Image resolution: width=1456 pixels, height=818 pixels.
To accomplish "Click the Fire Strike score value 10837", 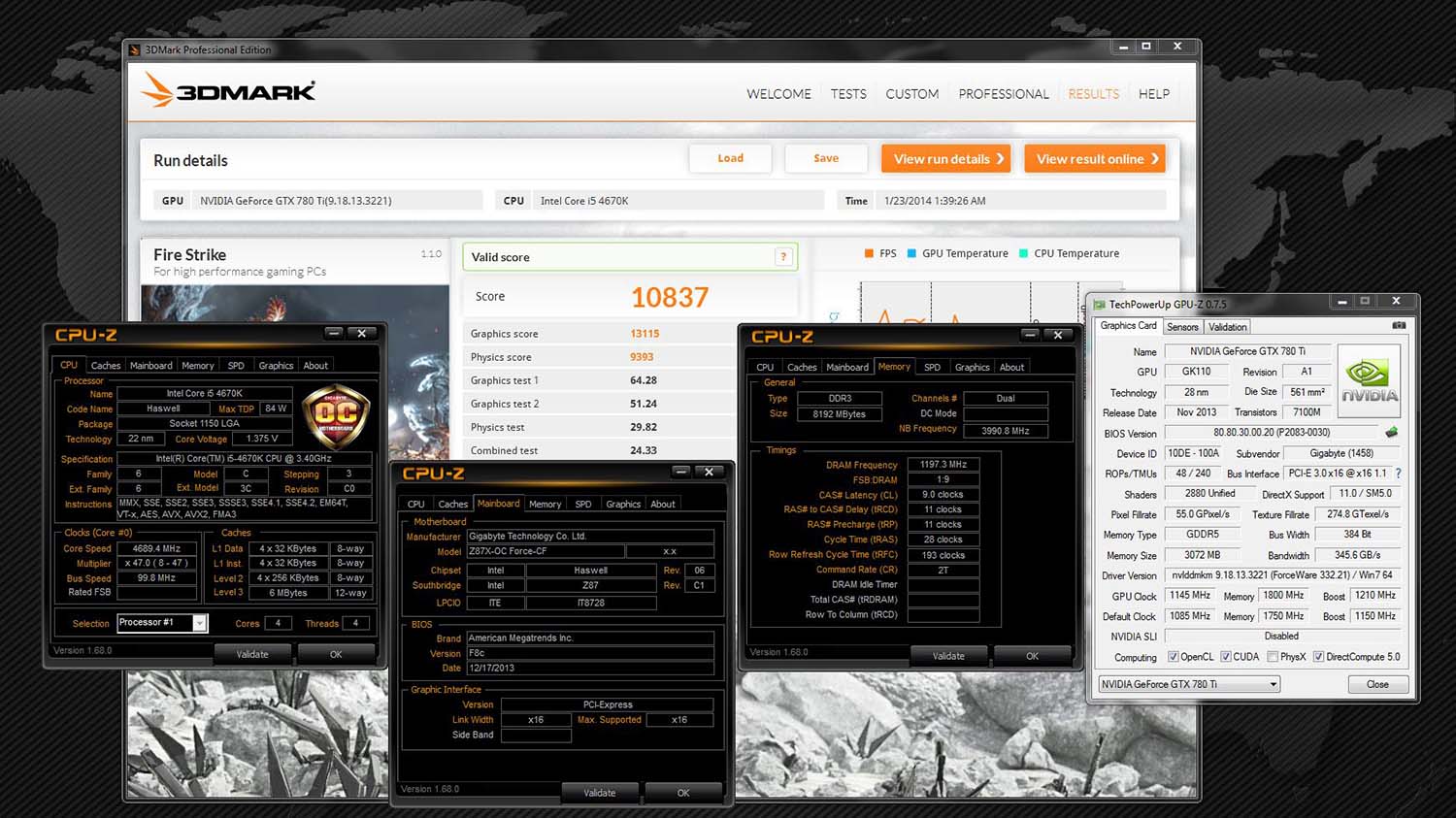I will [x=670, y=297].
